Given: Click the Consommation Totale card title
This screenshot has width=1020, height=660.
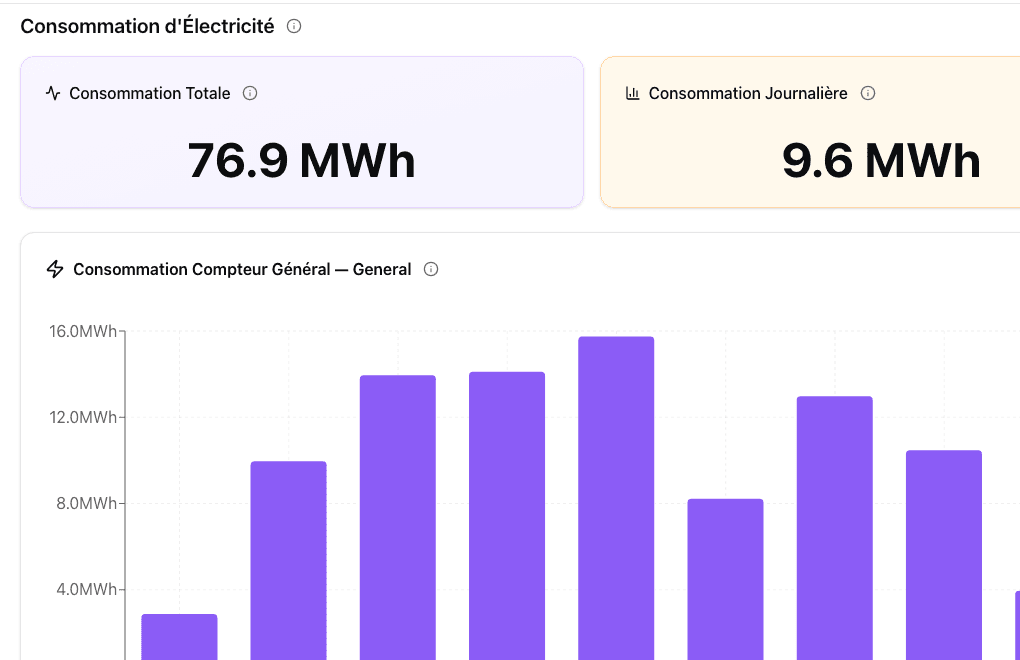Looking at the screenshot, I should pyautogui.click(x=150, y=93).
